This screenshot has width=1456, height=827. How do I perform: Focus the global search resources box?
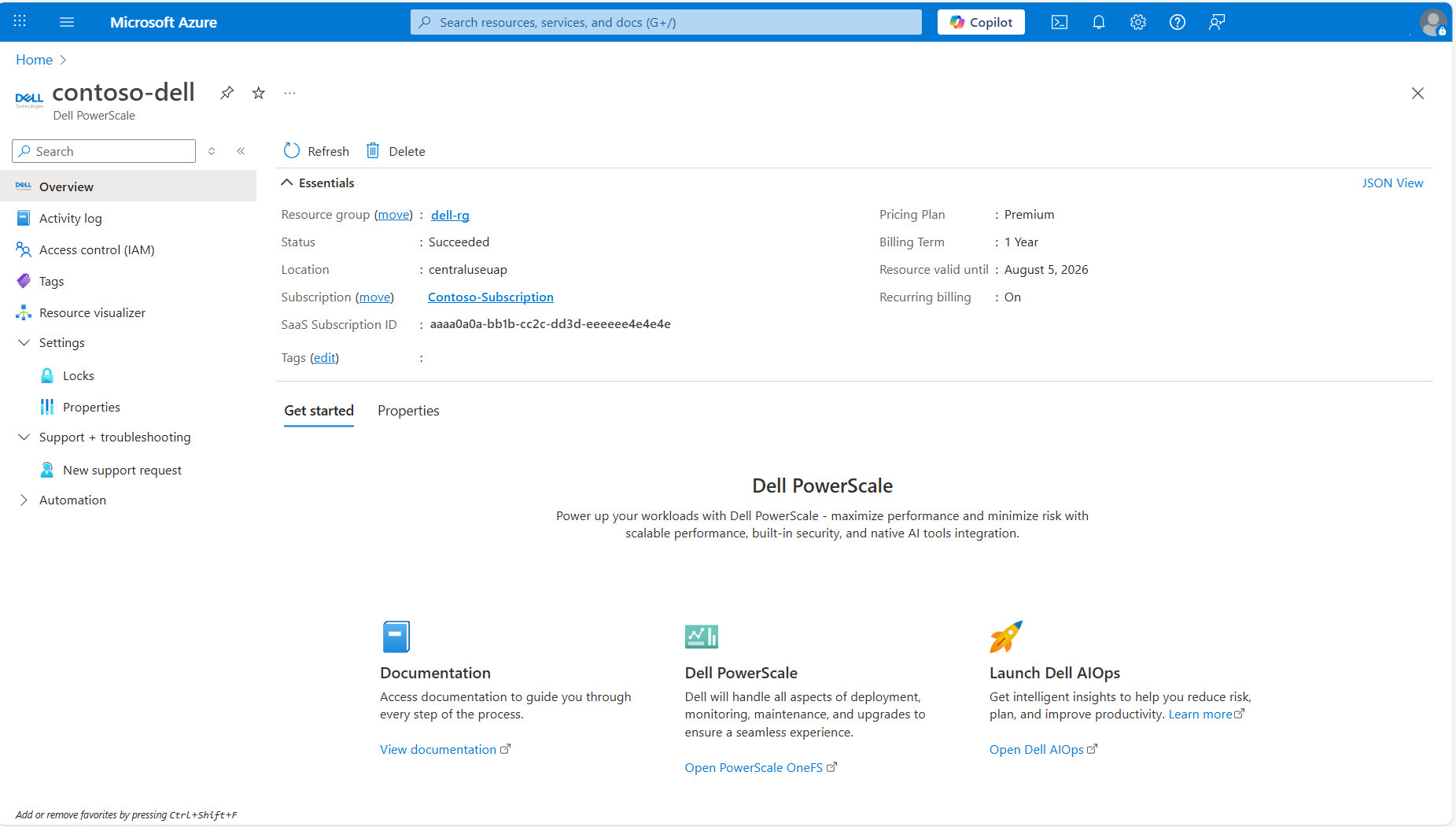[x=666, y=22]
